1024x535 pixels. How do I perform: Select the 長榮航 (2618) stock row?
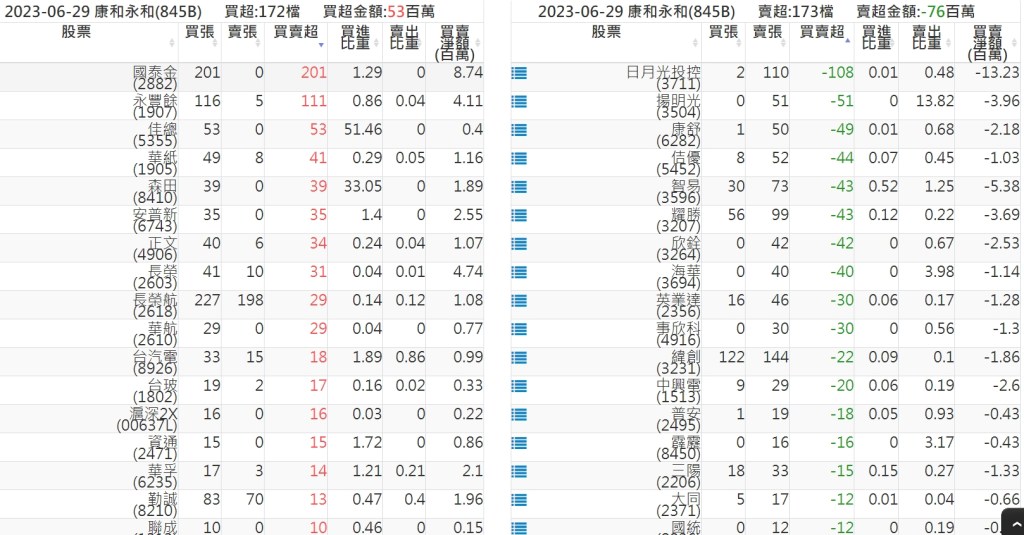click(x=154, y=305)
